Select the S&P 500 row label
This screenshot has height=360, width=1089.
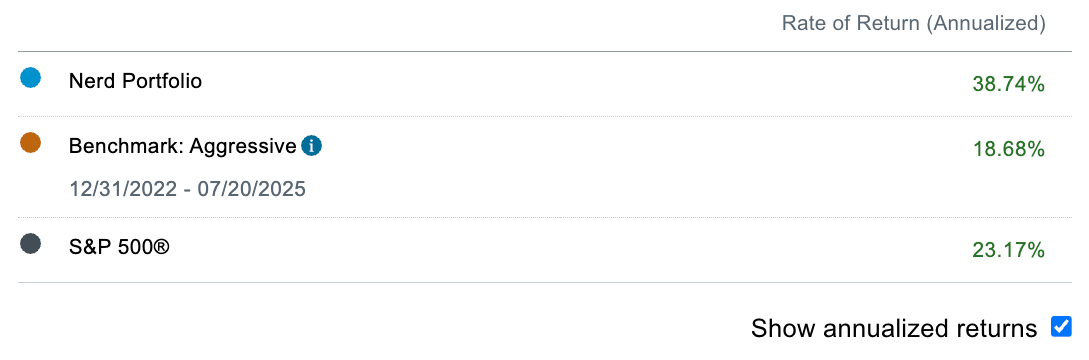tap(119, 247)
